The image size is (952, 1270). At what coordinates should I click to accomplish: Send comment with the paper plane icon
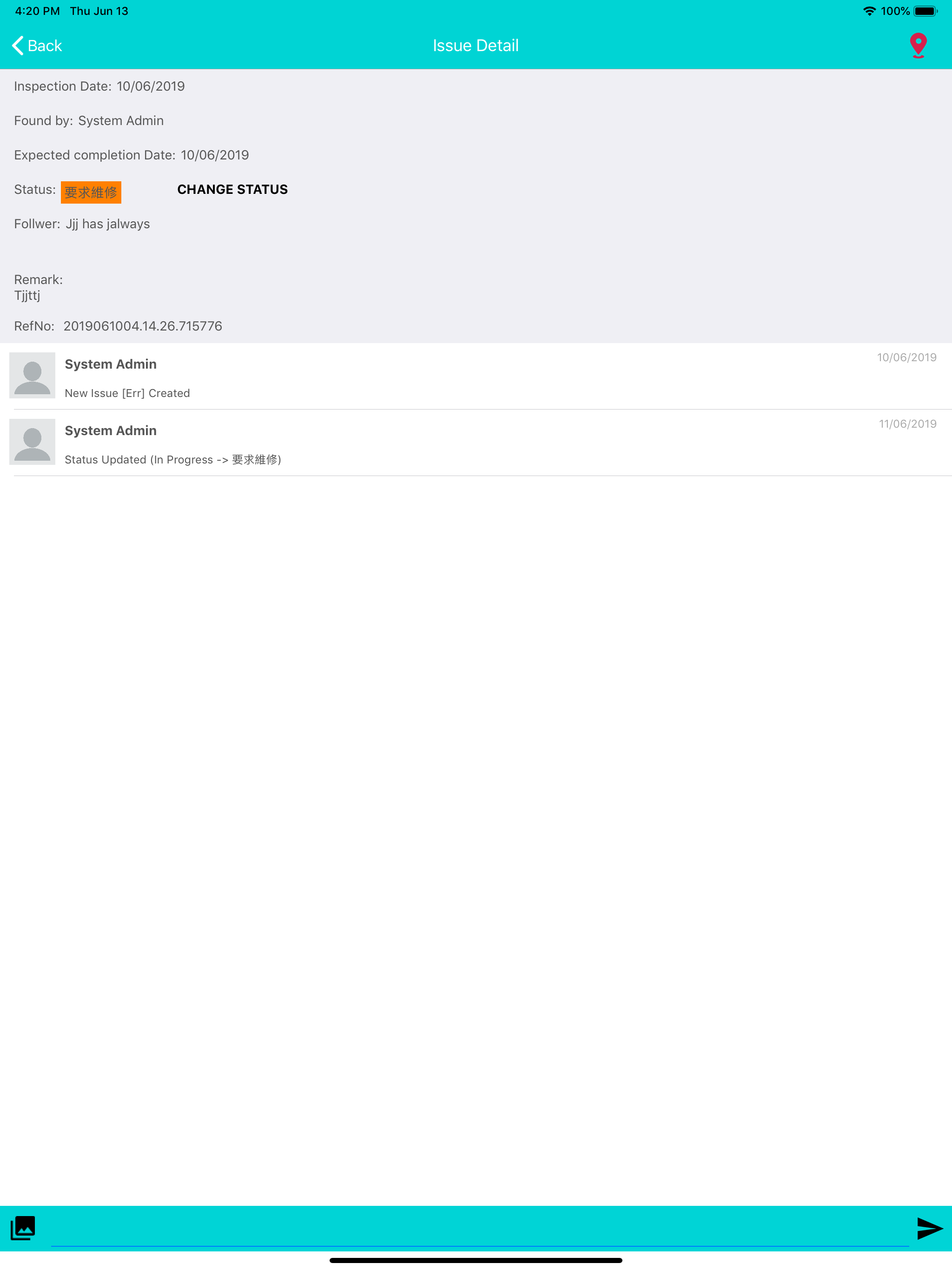pyautogui.click(x=930, y=1229)
